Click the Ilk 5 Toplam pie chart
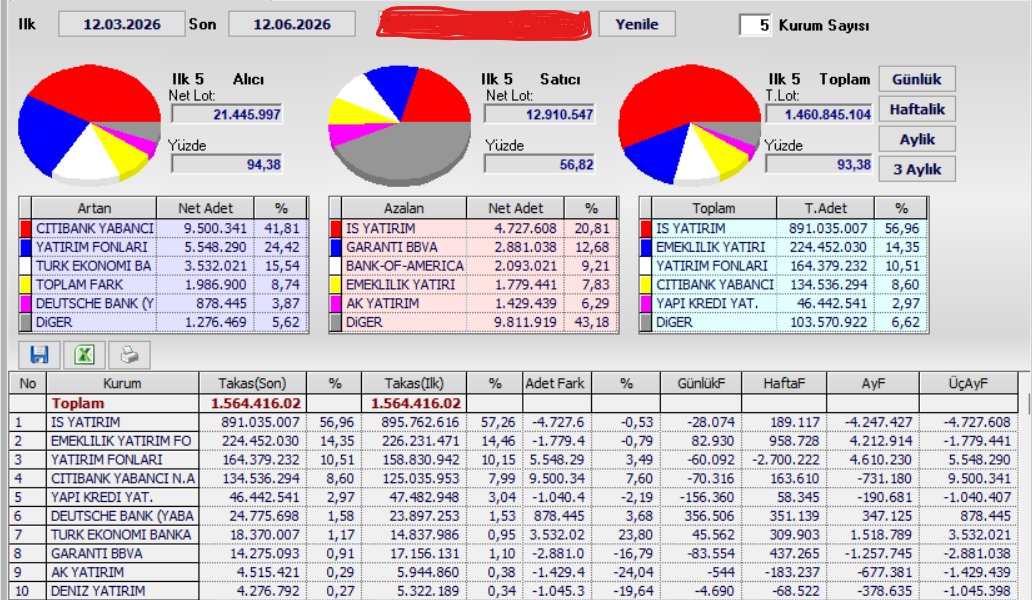 [x=689, y=125]
